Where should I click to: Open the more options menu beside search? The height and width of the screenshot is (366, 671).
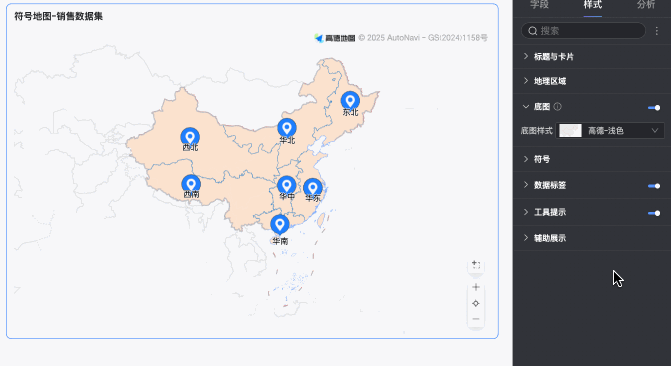tap(656, 31)
